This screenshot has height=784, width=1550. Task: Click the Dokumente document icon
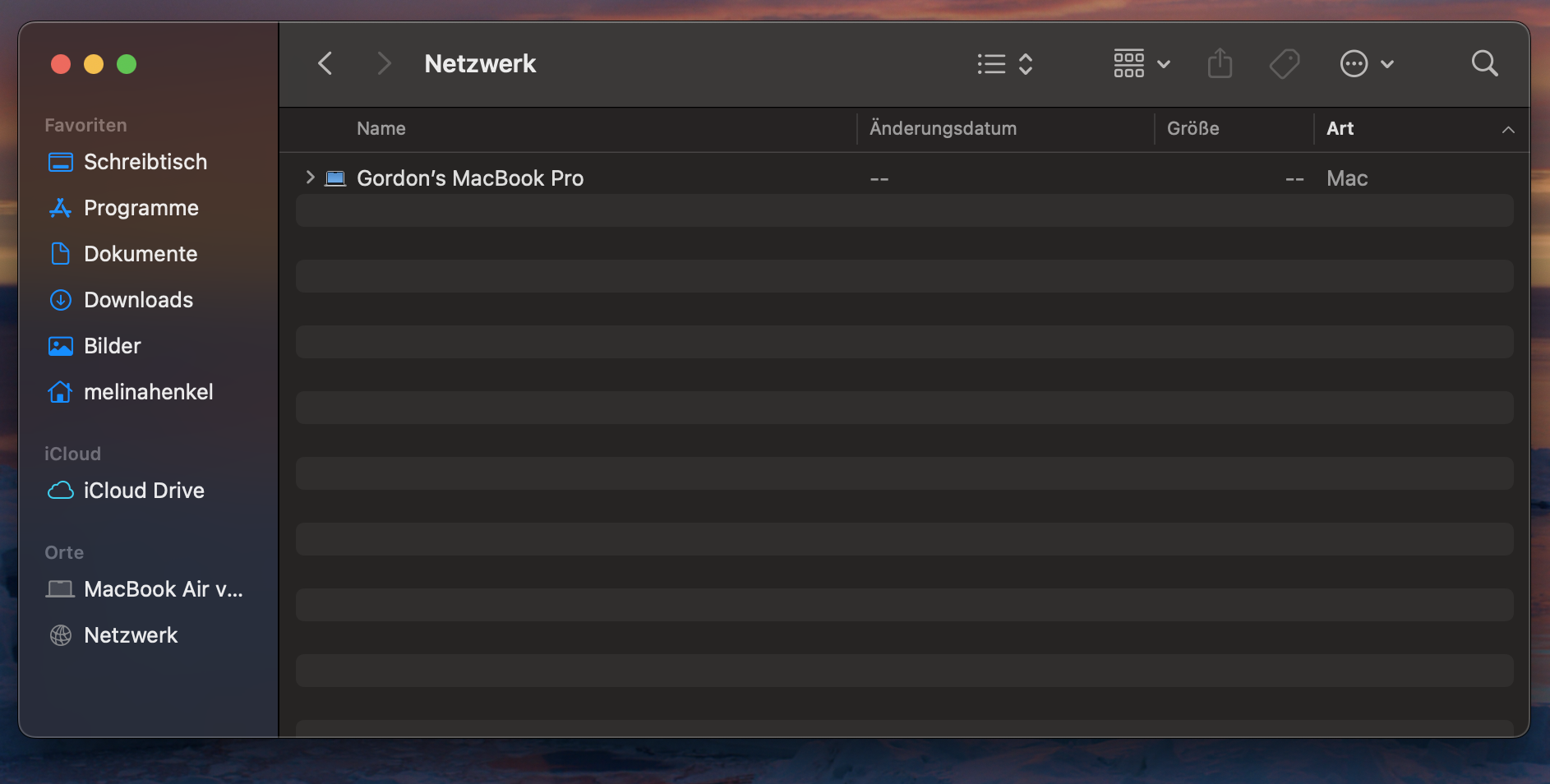(x=61, y=254)
